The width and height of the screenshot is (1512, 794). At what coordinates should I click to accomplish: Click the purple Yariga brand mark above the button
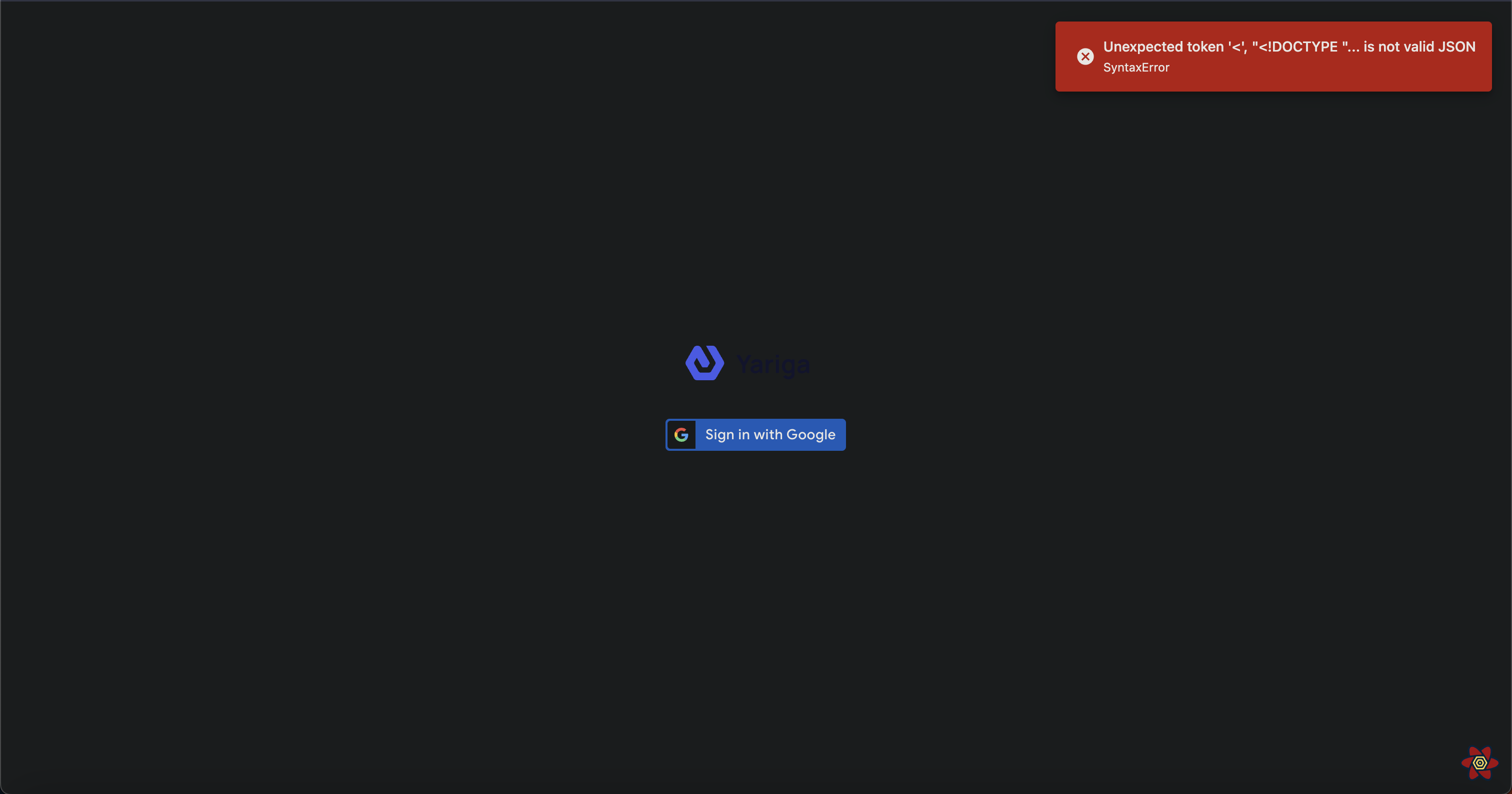pos(705,363)
